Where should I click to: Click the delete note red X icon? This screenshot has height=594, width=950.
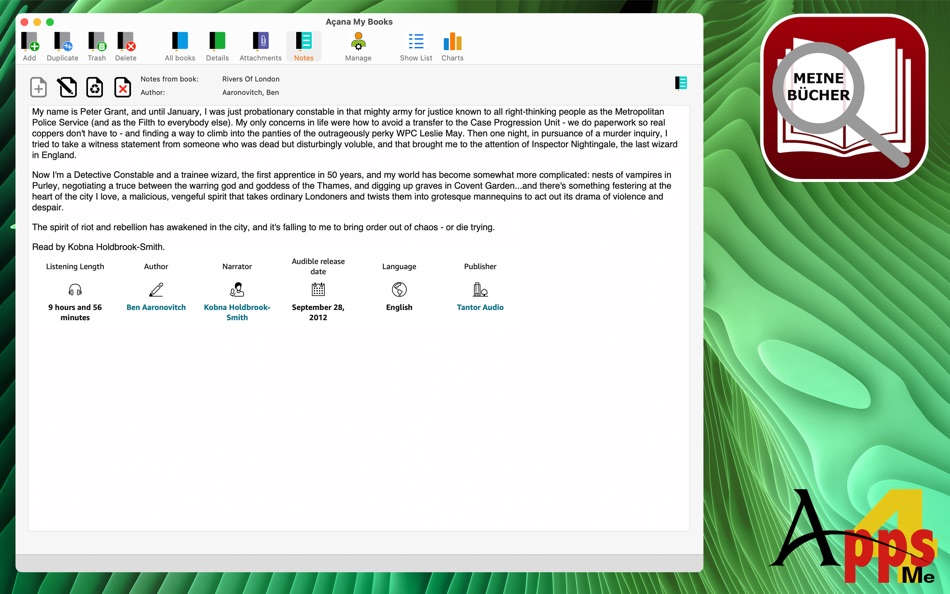[x=122, y=87]
